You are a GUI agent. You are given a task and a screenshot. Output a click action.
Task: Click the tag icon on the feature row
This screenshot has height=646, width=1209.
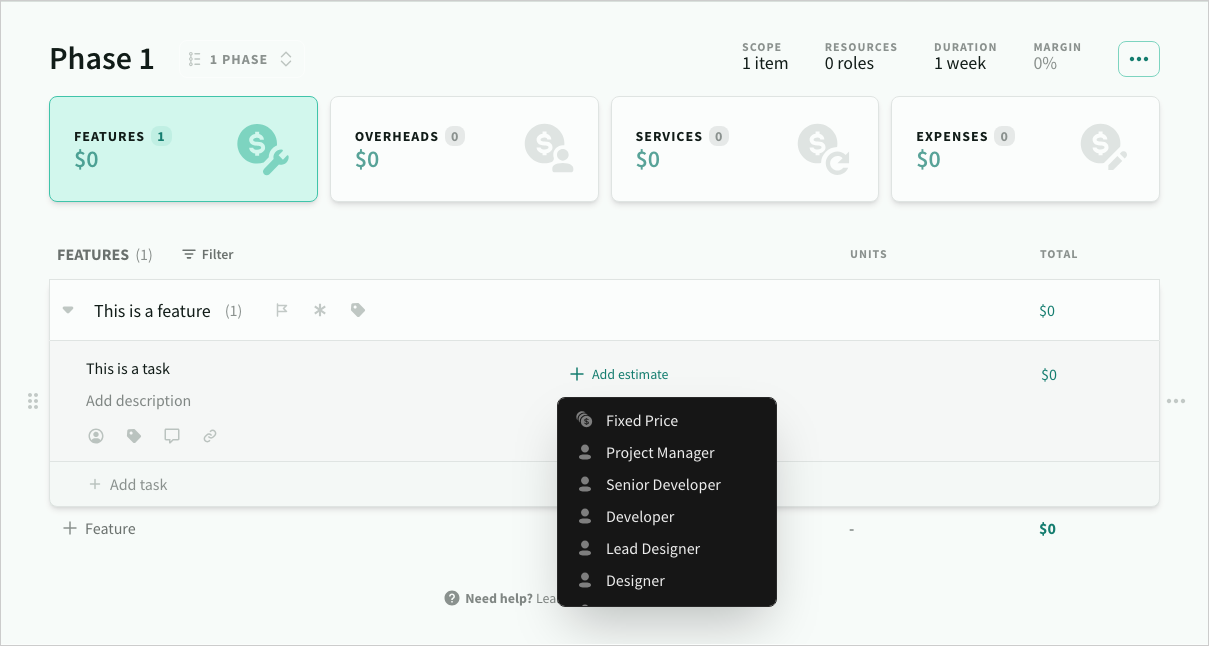point(358,311)
